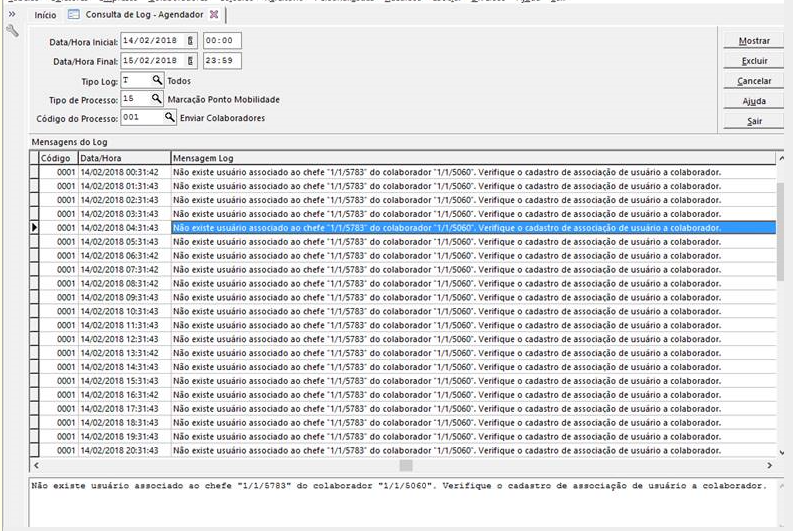Viewport: 793px width, 531px height.
Task: Expand the side panel with double chevron
Action: [12, 15]
